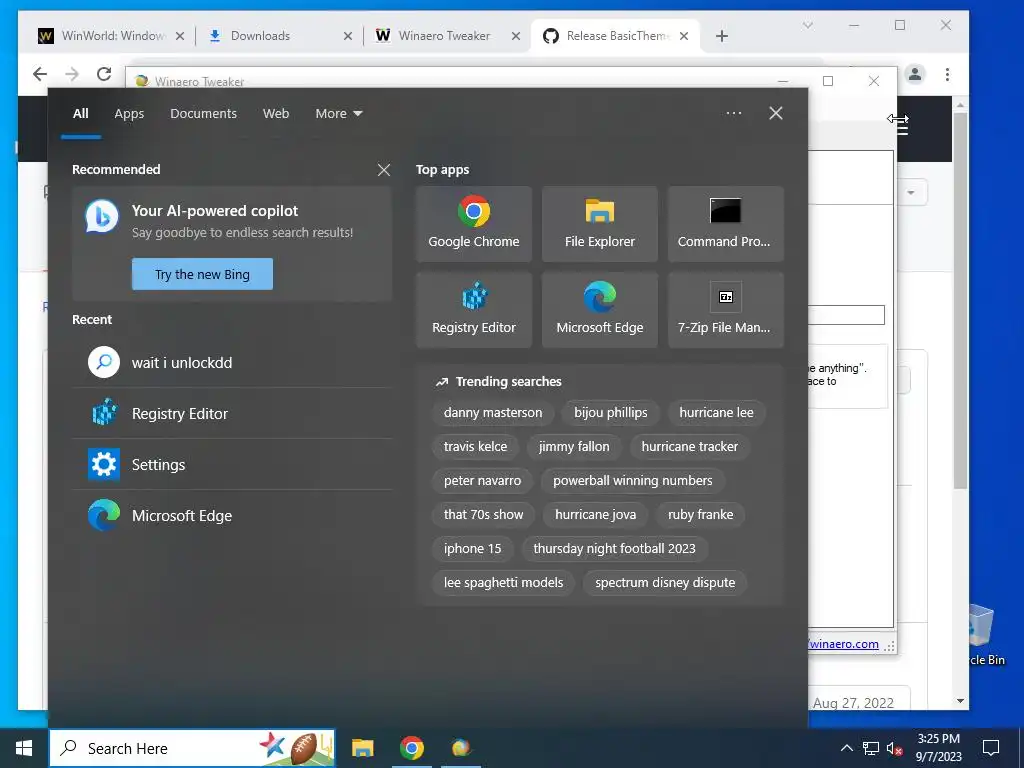The height and width of the screenshot is (768, 1024).
Task: Open Google Chrome from Top apps
Action: tap(473, 224)
